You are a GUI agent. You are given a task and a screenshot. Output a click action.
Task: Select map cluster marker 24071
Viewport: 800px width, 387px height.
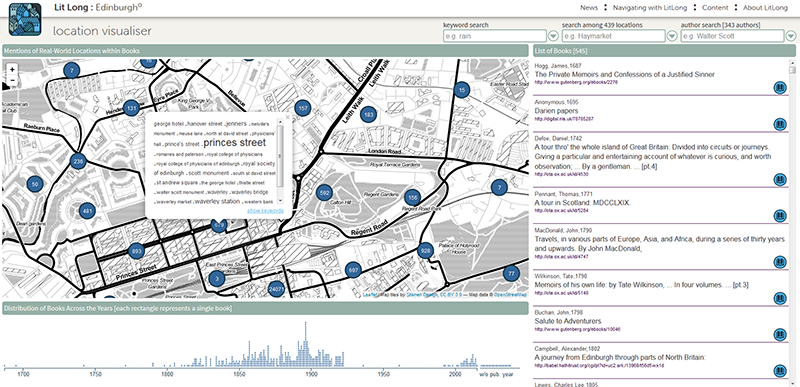pyautogui.click(x=276, y=290)
